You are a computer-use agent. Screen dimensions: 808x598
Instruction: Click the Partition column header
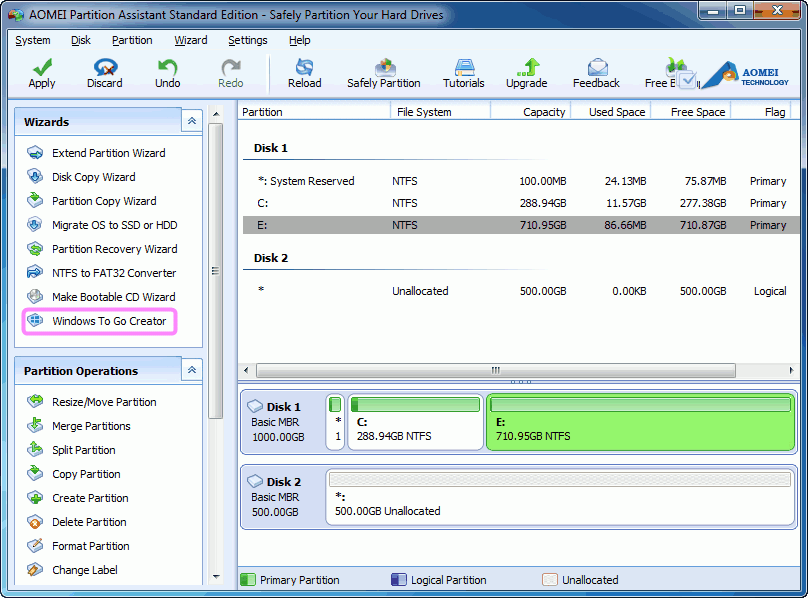pos(314,112)
